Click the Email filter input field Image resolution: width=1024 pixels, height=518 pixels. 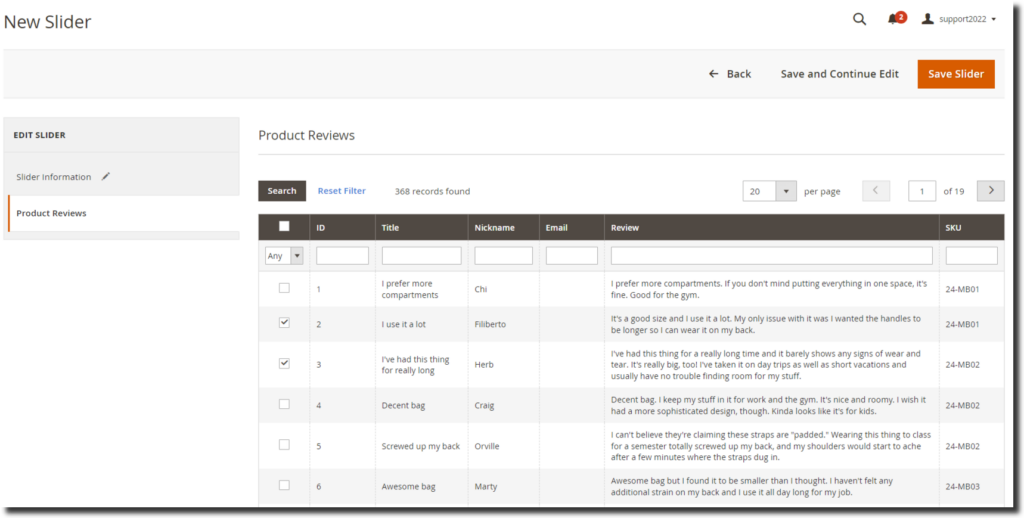571,255
